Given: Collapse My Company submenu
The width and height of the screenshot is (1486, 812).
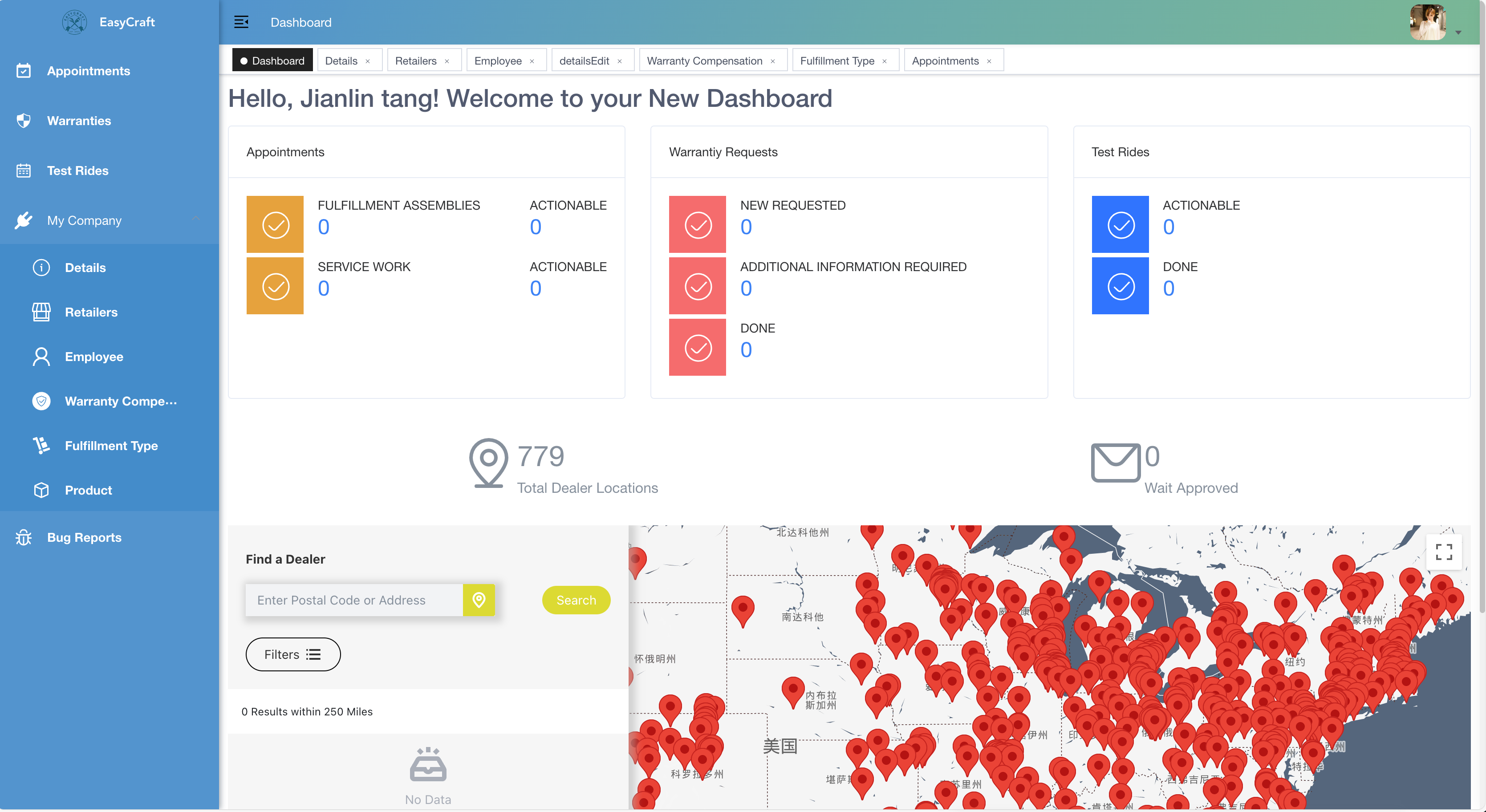Looking at the screenshot, I should [196, 219].
